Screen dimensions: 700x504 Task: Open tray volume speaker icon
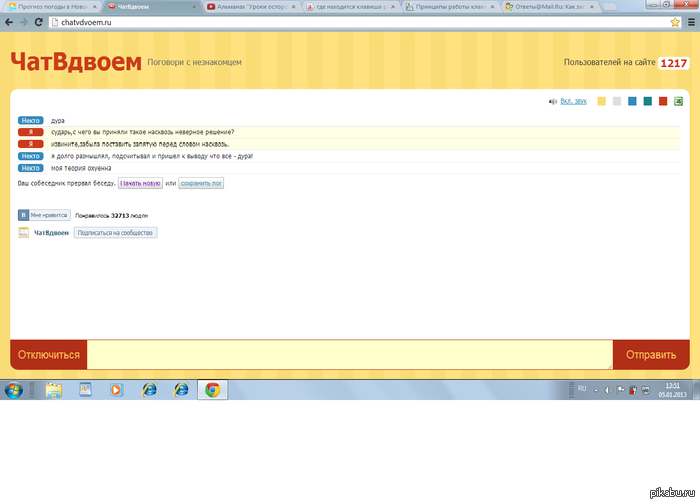click(x=608, y=390)
